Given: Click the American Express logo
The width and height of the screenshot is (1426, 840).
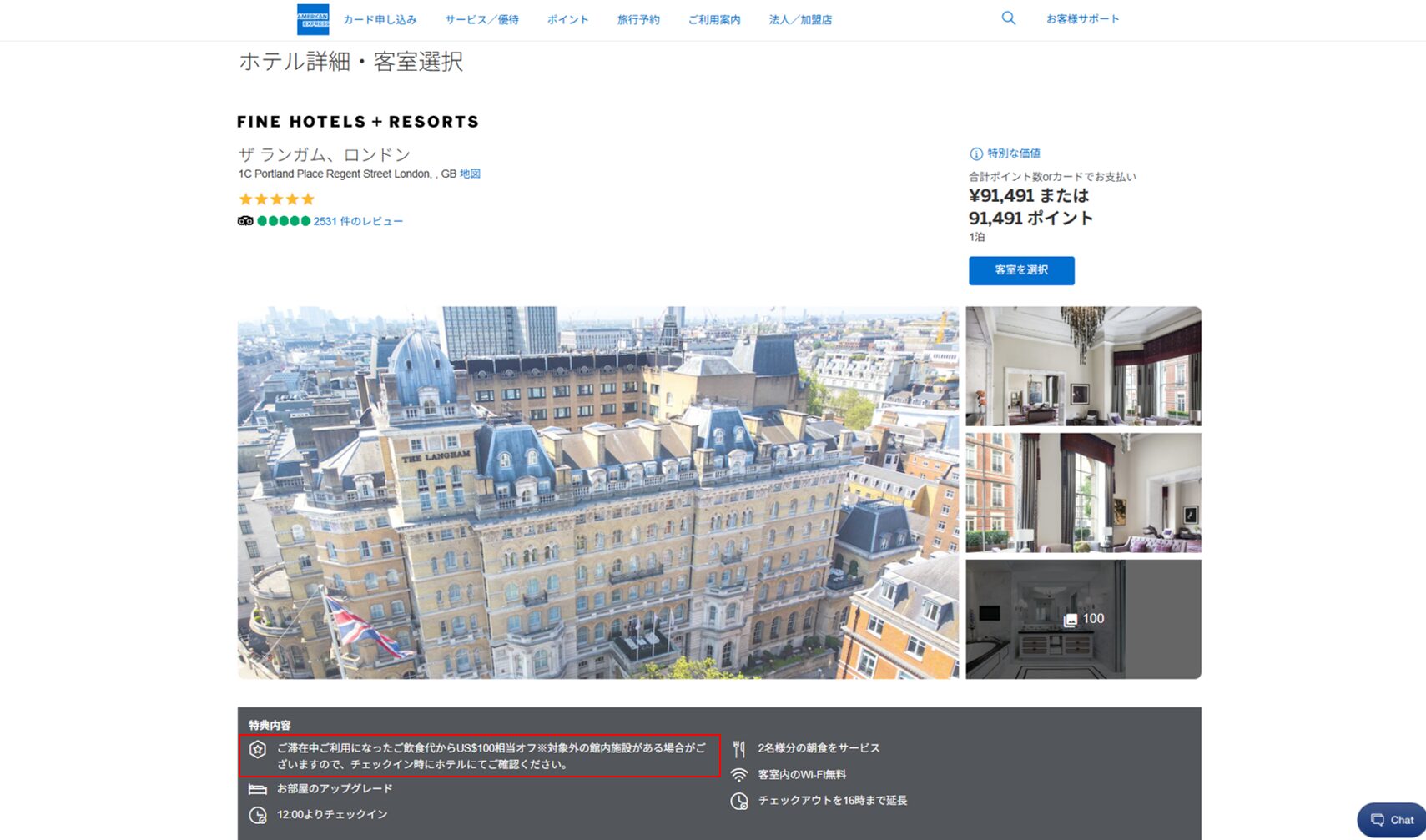Looking at the screenshot, I should (x=313, y=19).
